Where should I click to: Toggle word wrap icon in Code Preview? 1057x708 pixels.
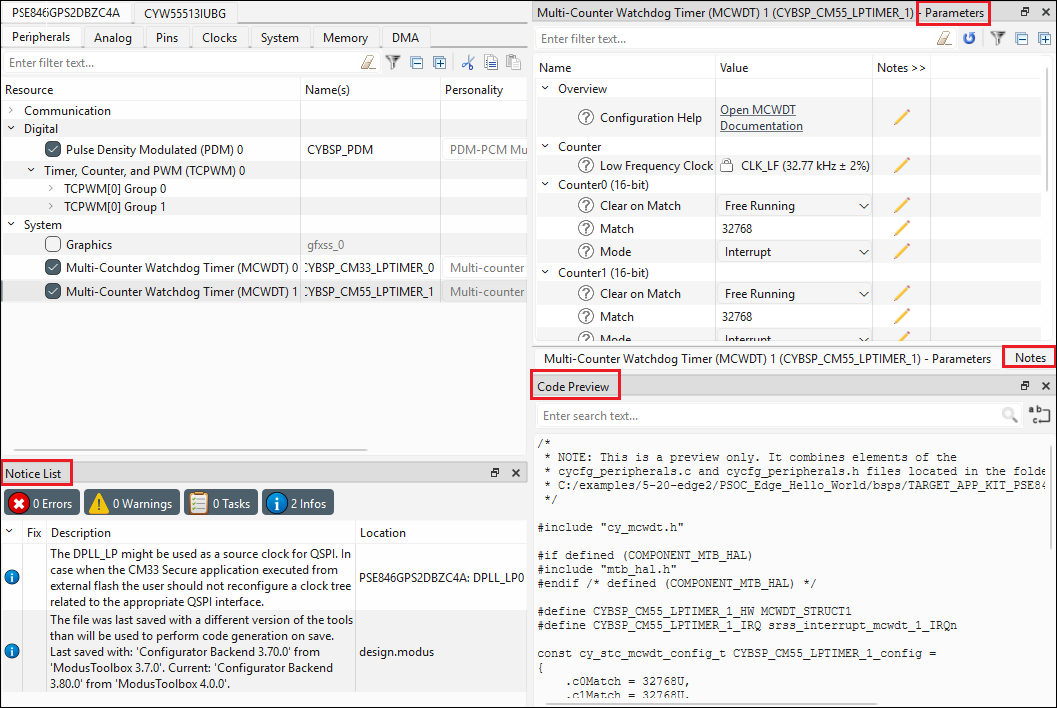tap(1040, 415)
